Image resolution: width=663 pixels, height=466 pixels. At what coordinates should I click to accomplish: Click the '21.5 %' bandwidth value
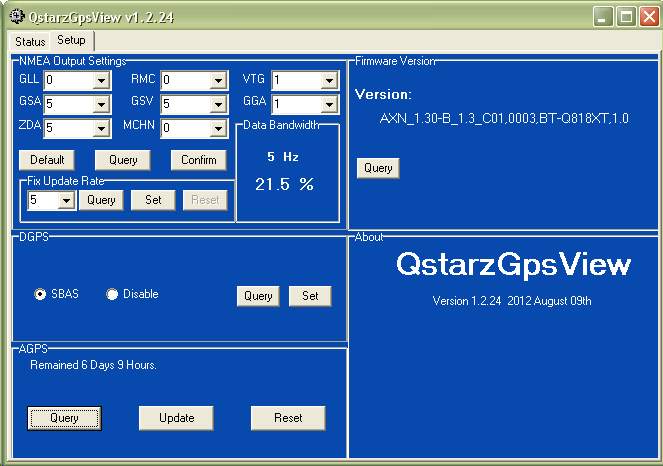(x=284, y=184)
